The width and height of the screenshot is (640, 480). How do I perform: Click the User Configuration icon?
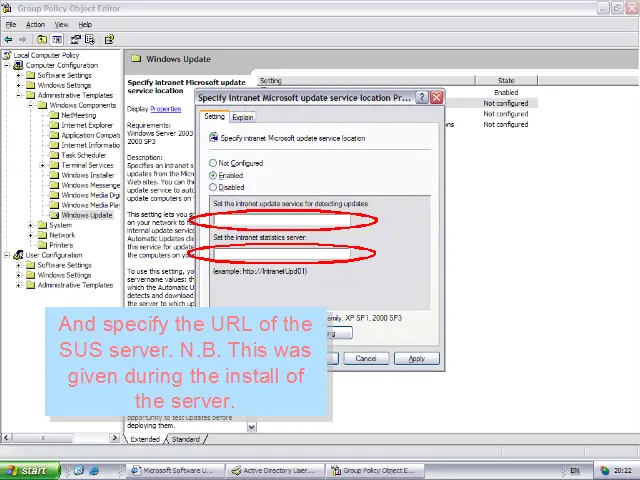click(x=18, y=255)
